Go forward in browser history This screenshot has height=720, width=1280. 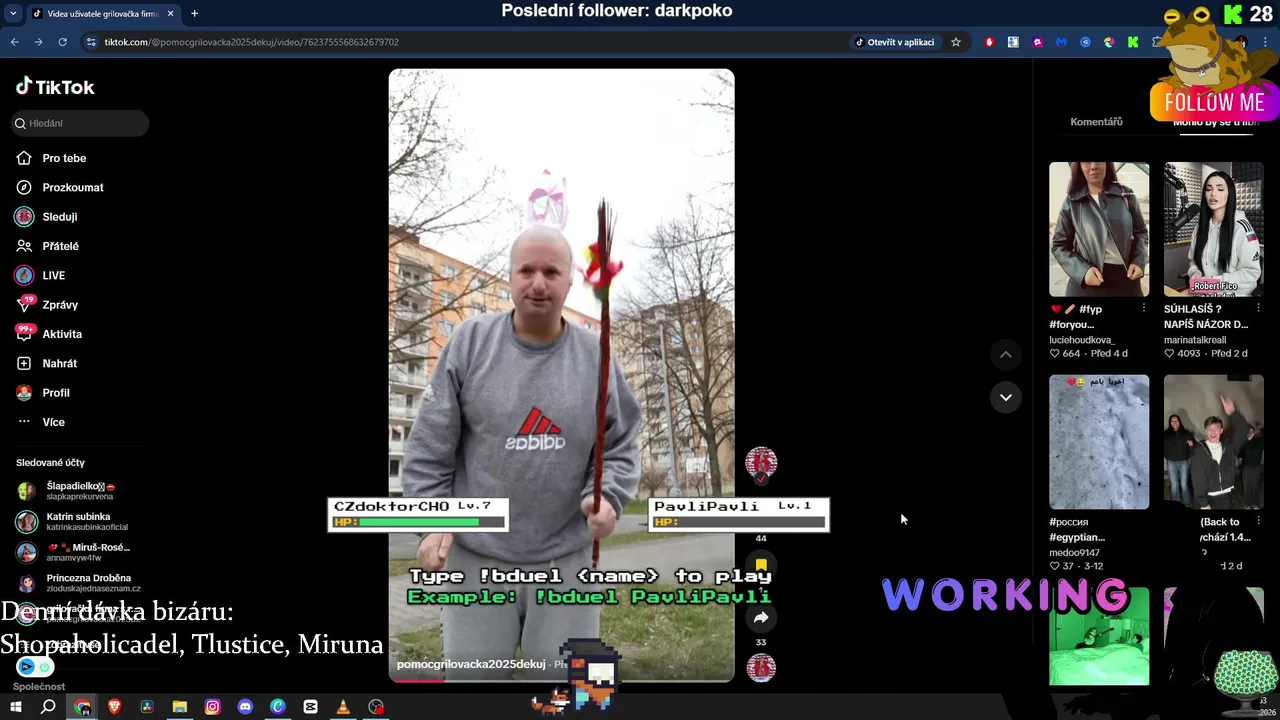coord(38,42)
